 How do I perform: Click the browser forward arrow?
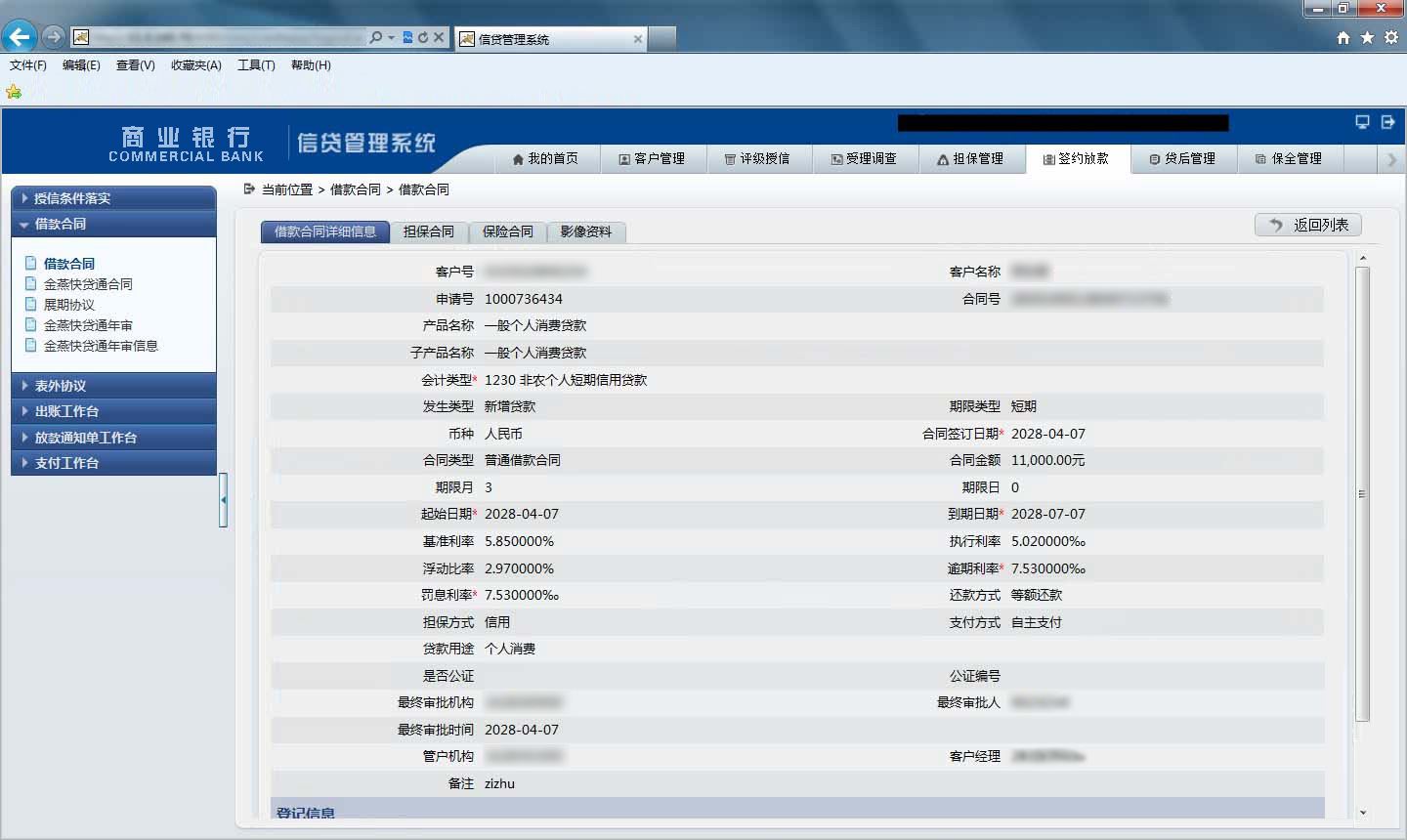54,37
